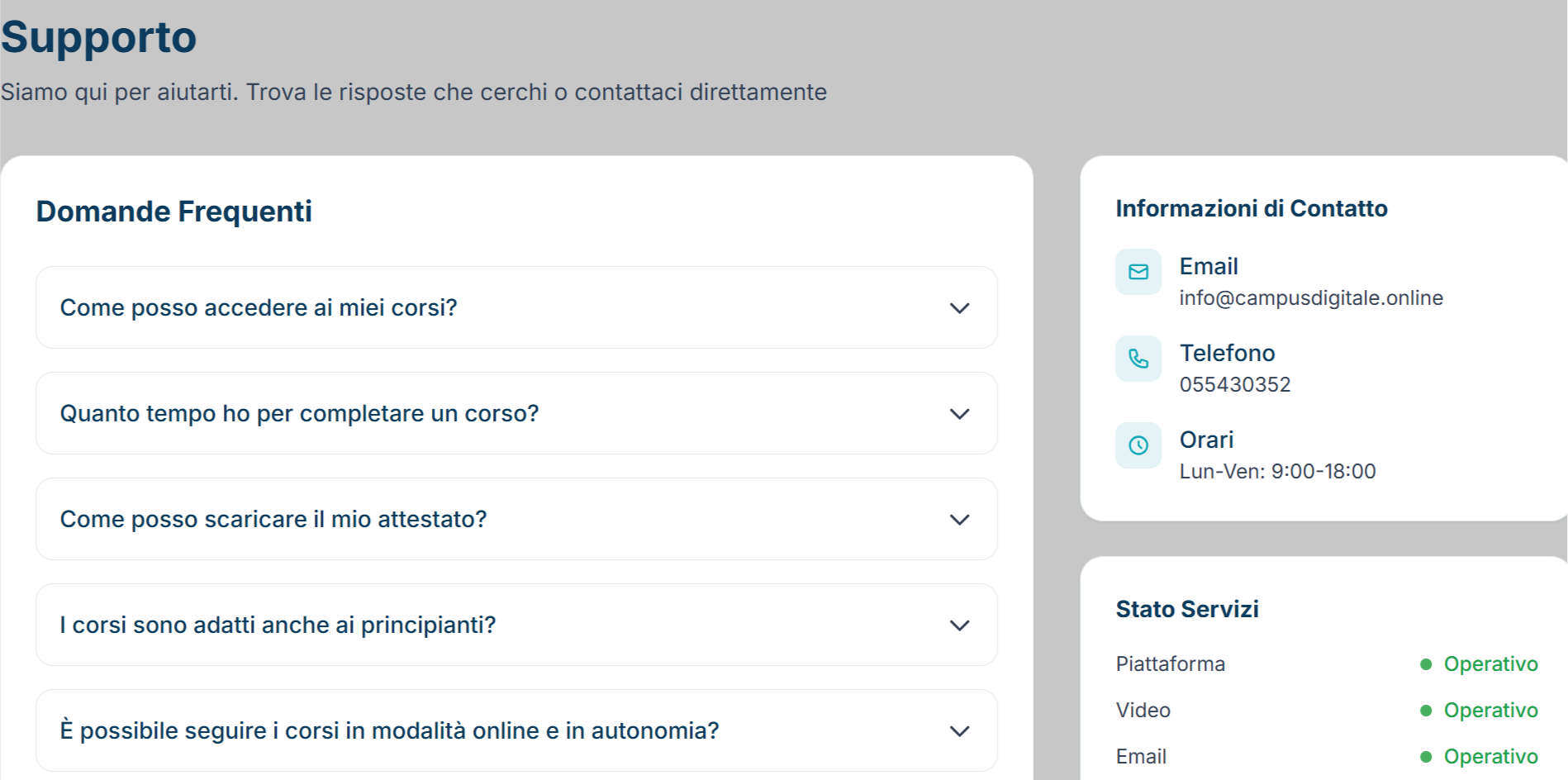Image resolution: width=1568 pixels, height=780 pixels.
Task: Click the 'Domande Frequenti' section title
Action: 174,212
